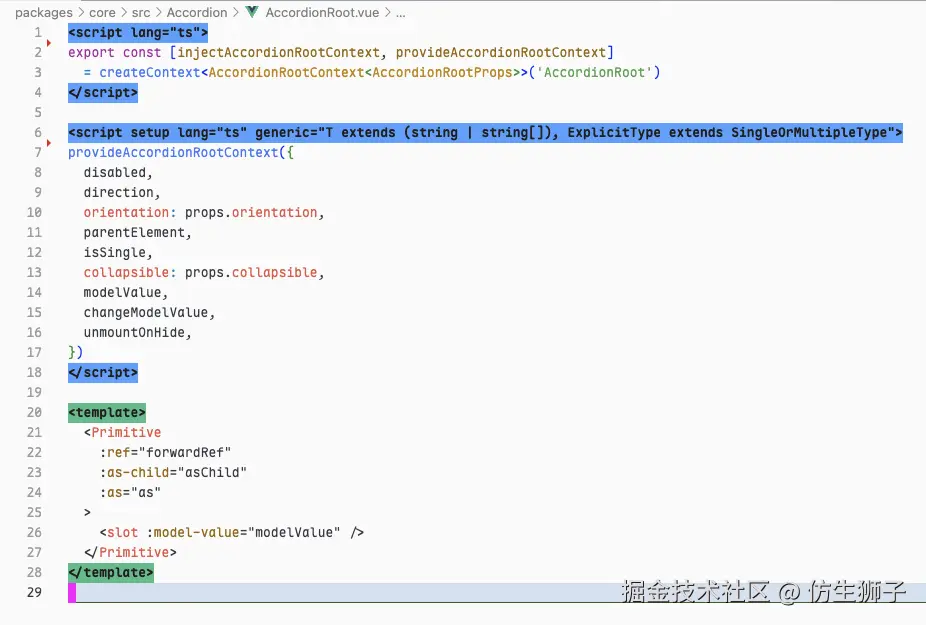
Task: Click the 'AccordionRoot' string literal
Action: (x=594, y=72)
